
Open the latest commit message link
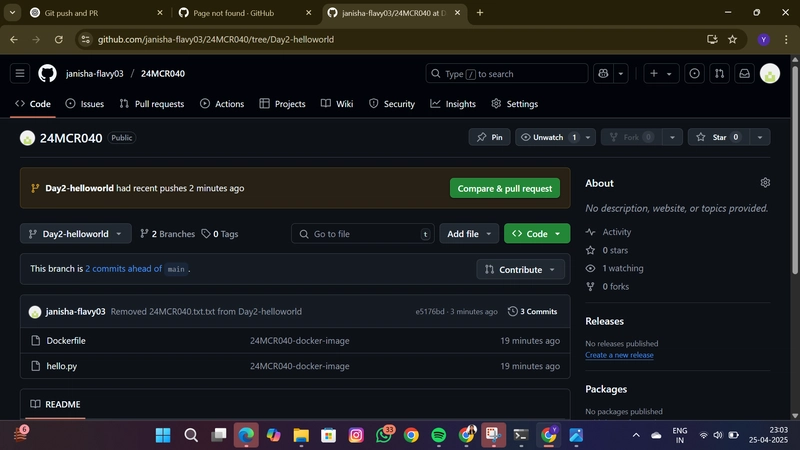(206, 311)
